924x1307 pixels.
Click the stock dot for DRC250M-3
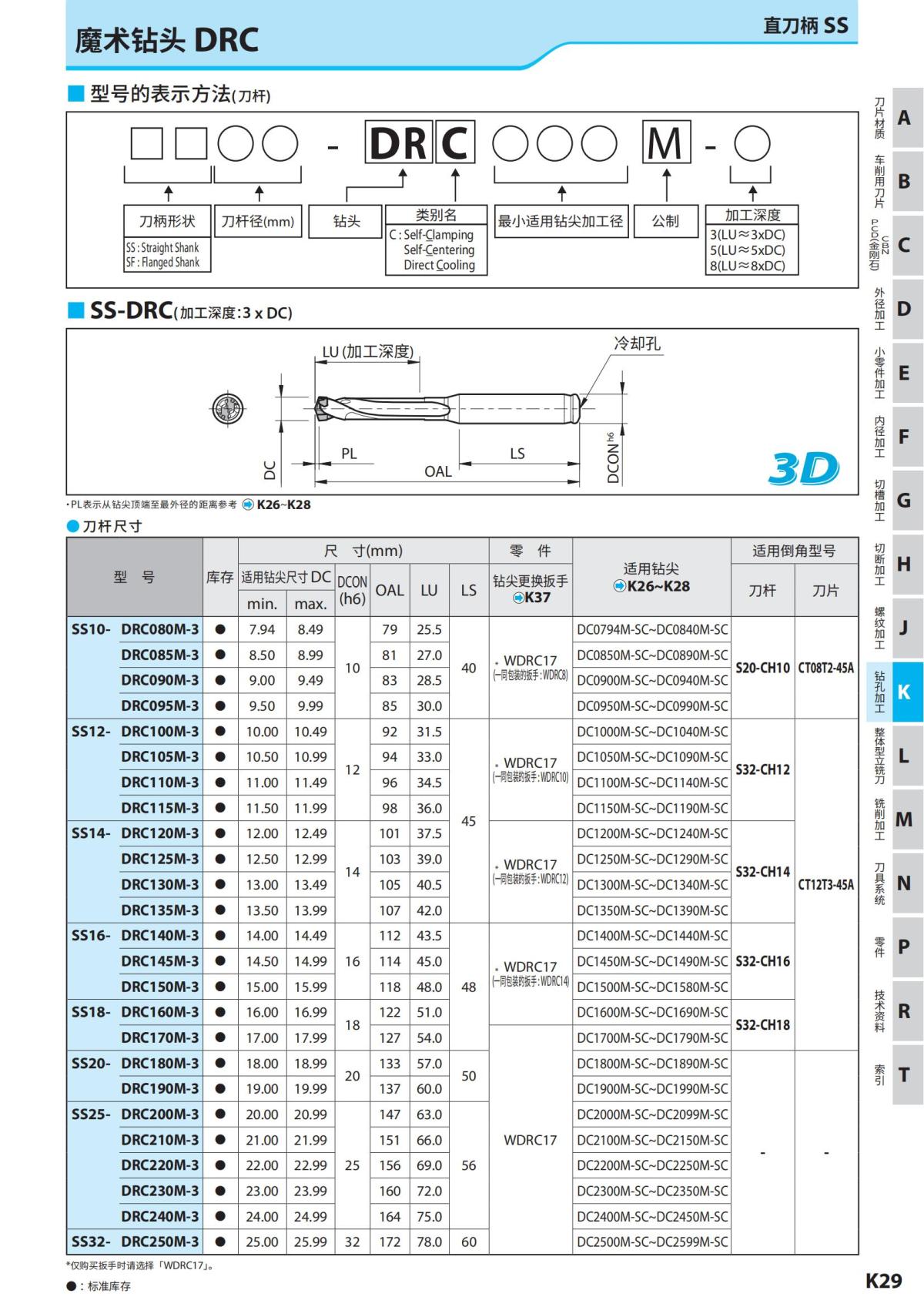point(220,1242)
